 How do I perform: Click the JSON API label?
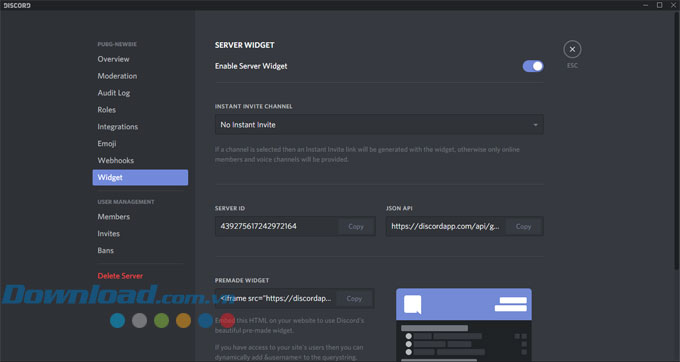pos(399,209)
